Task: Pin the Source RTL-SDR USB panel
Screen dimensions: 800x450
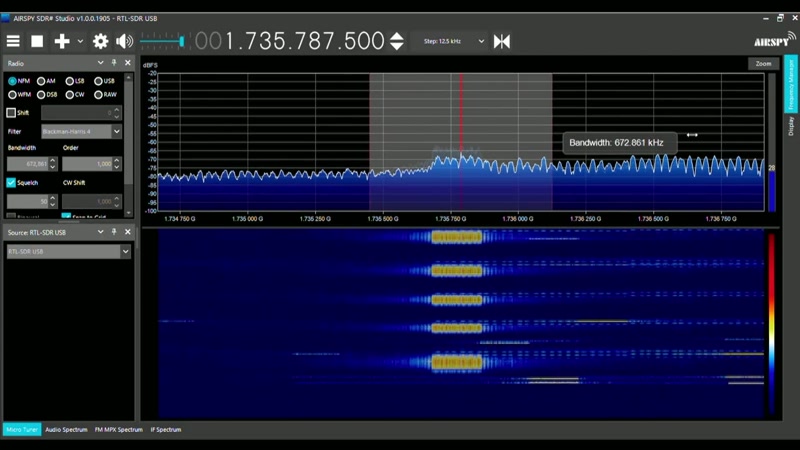Action: (114, 232)
